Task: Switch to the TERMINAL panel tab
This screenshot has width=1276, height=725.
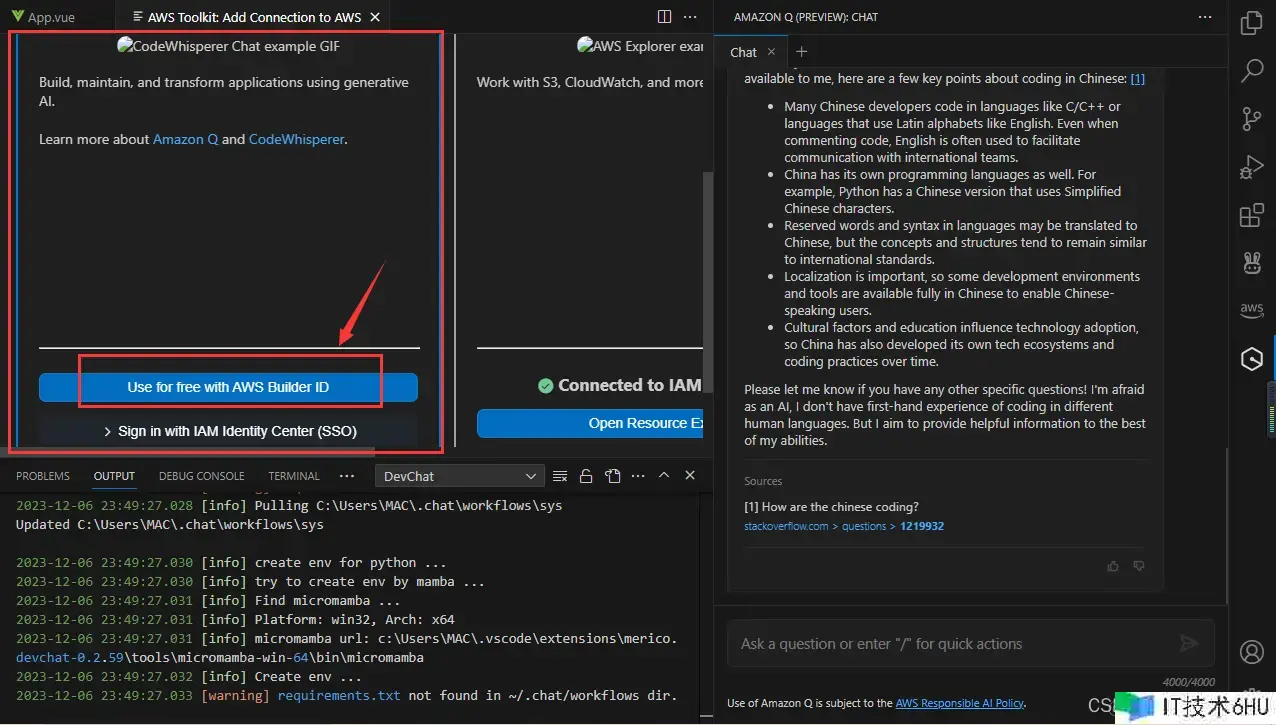Action: 294,476
